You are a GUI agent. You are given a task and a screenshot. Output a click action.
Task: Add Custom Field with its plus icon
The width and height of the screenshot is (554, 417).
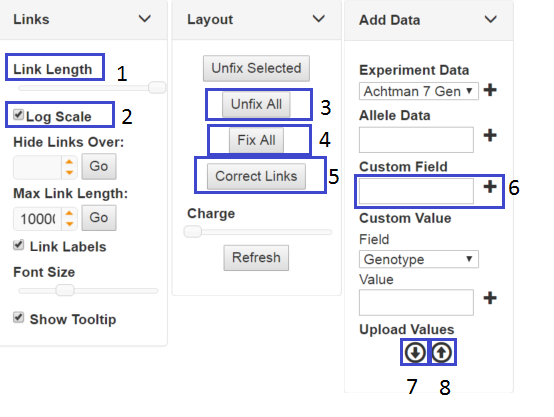pyautogui.click(x=490, y=187)
